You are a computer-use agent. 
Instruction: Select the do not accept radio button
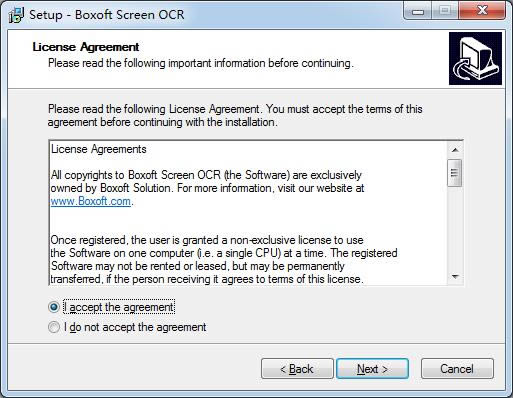[54, 327]
